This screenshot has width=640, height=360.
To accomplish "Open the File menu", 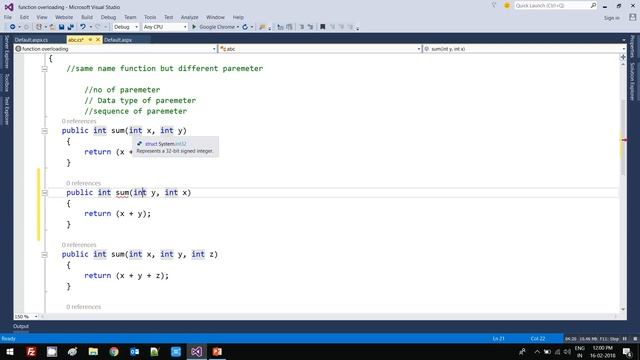I will pos(8,17).
